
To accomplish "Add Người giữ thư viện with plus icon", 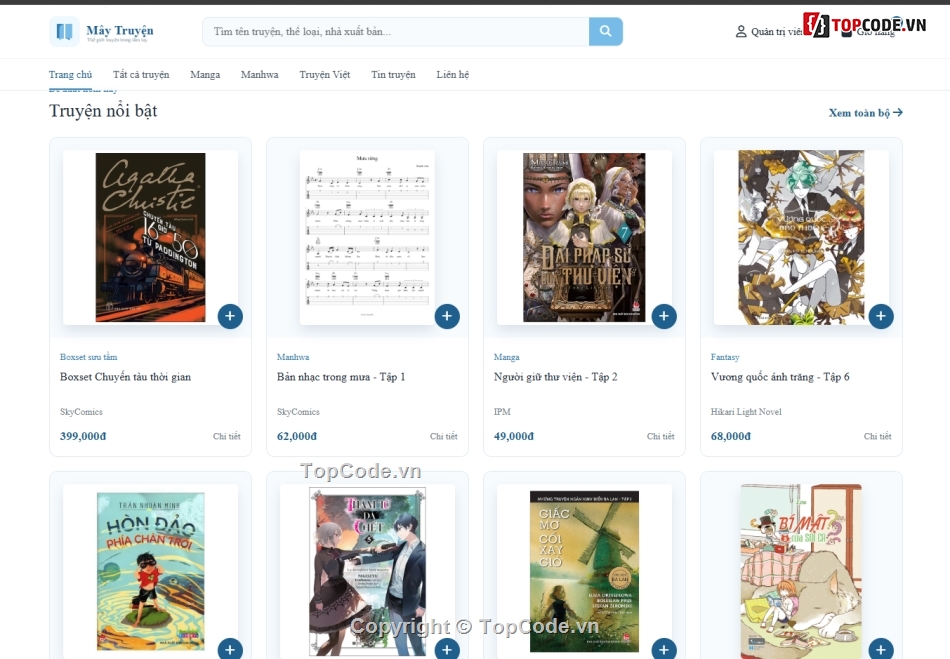I will pyautogui.click(x=664, y=316).
